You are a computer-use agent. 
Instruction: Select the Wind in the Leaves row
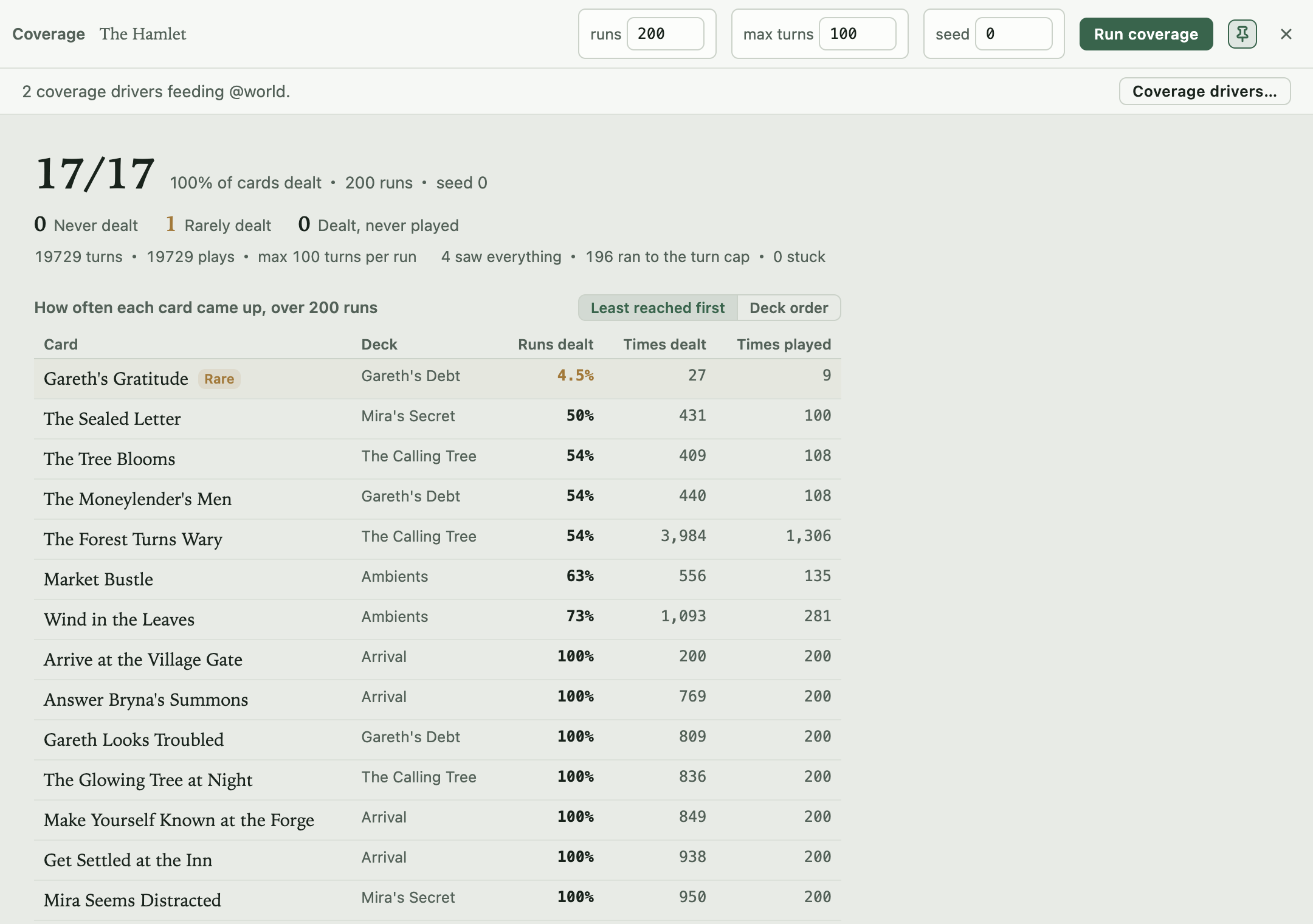(438, 619)
